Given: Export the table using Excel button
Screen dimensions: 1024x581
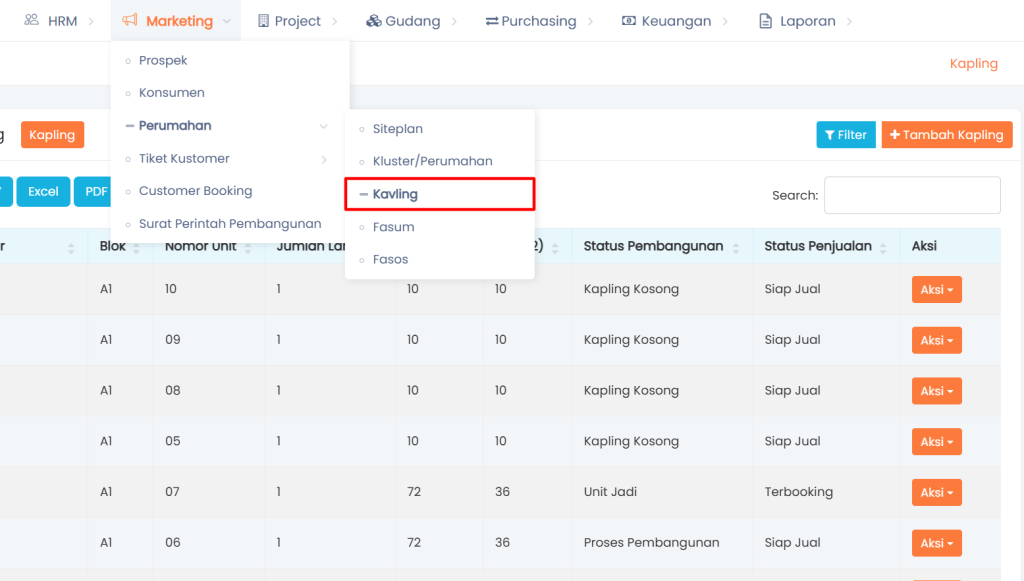Looking at the screenshot, I should point(43,191).
